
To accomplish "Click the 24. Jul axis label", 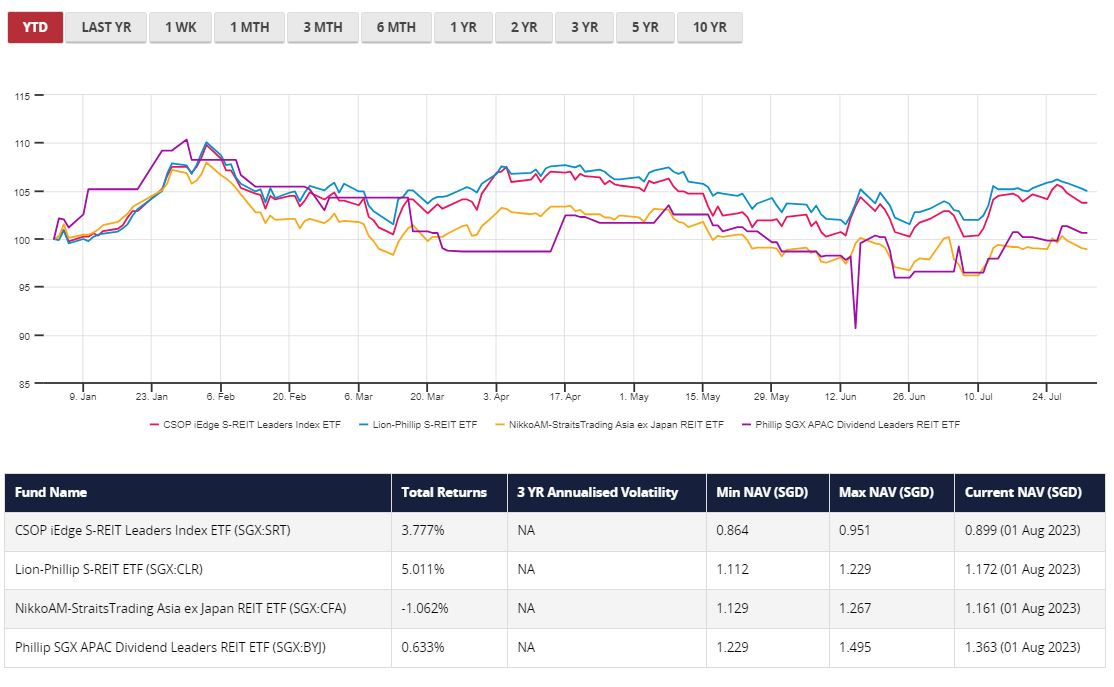I will 1047,397.
